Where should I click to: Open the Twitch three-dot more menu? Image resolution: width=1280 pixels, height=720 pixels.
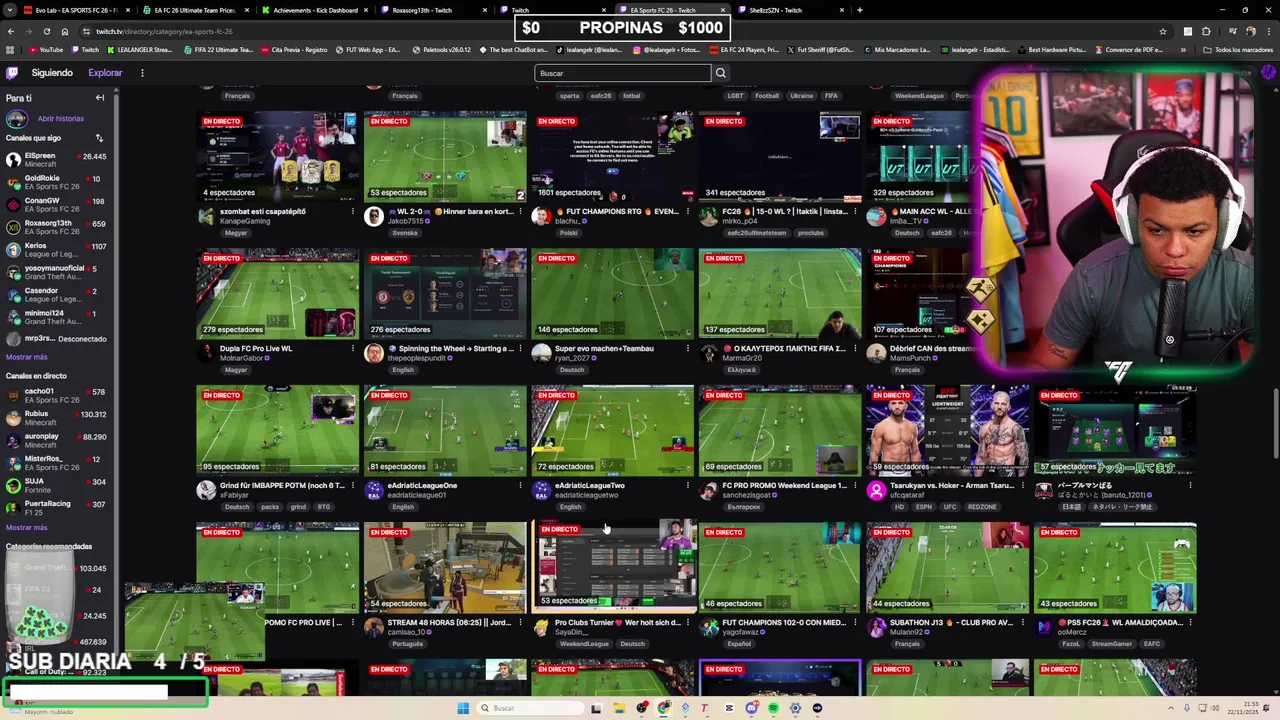point(142,73)
